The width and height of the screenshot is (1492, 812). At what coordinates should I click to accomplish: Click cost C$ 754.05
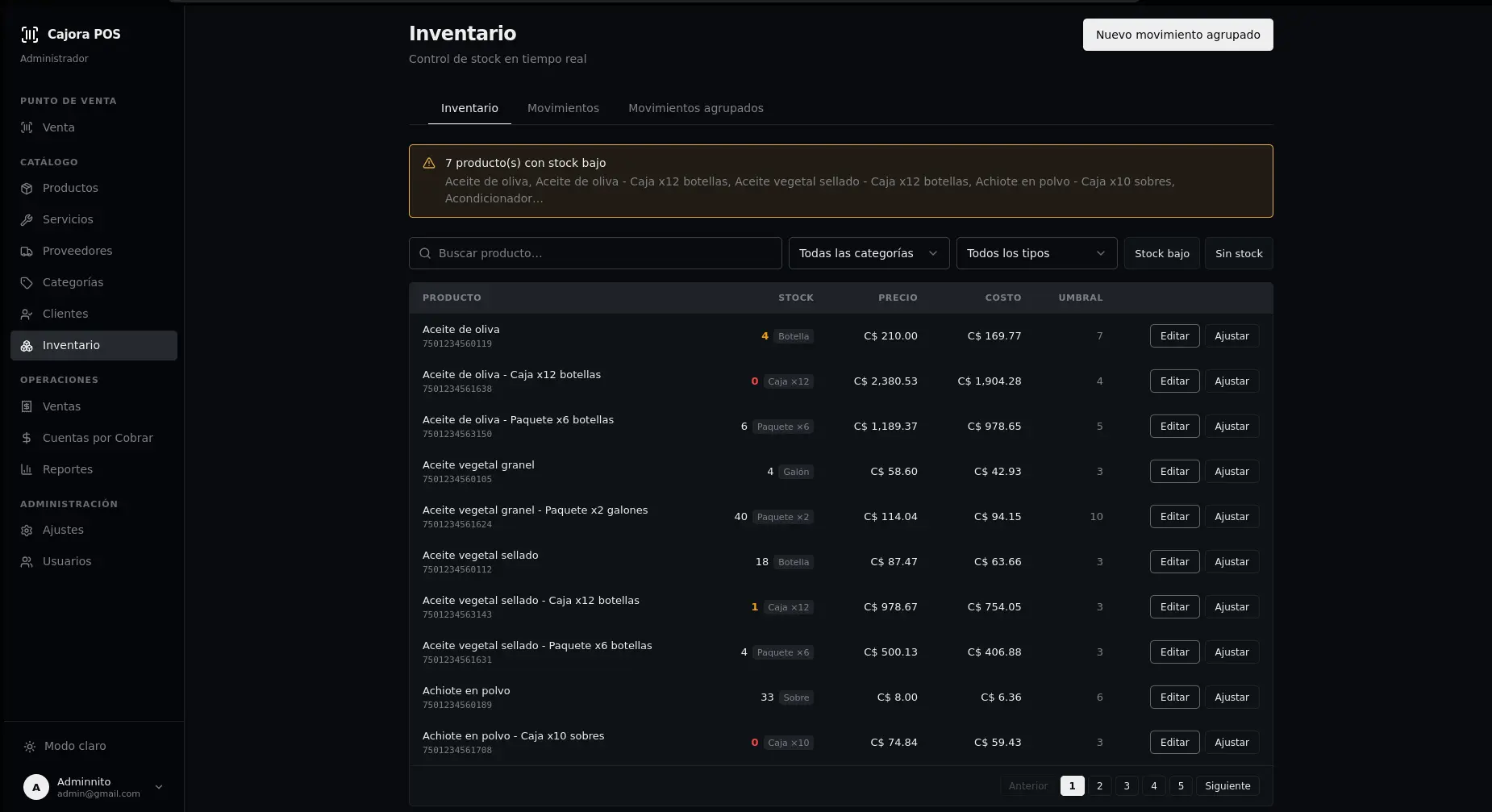pos(994,607)
